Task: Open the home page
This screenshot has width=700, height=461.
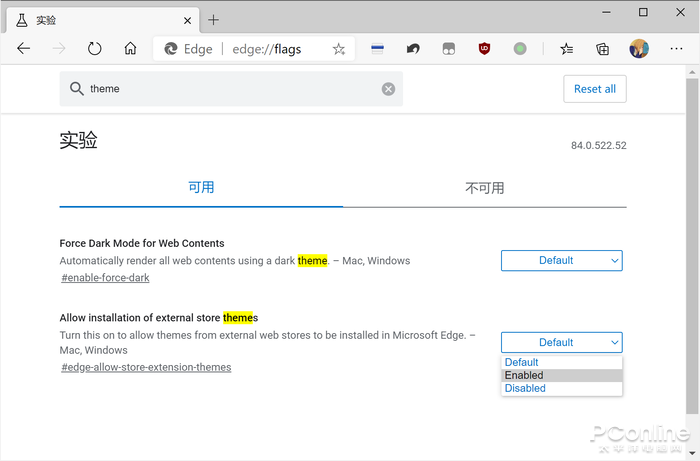Action: click(130, 48)
